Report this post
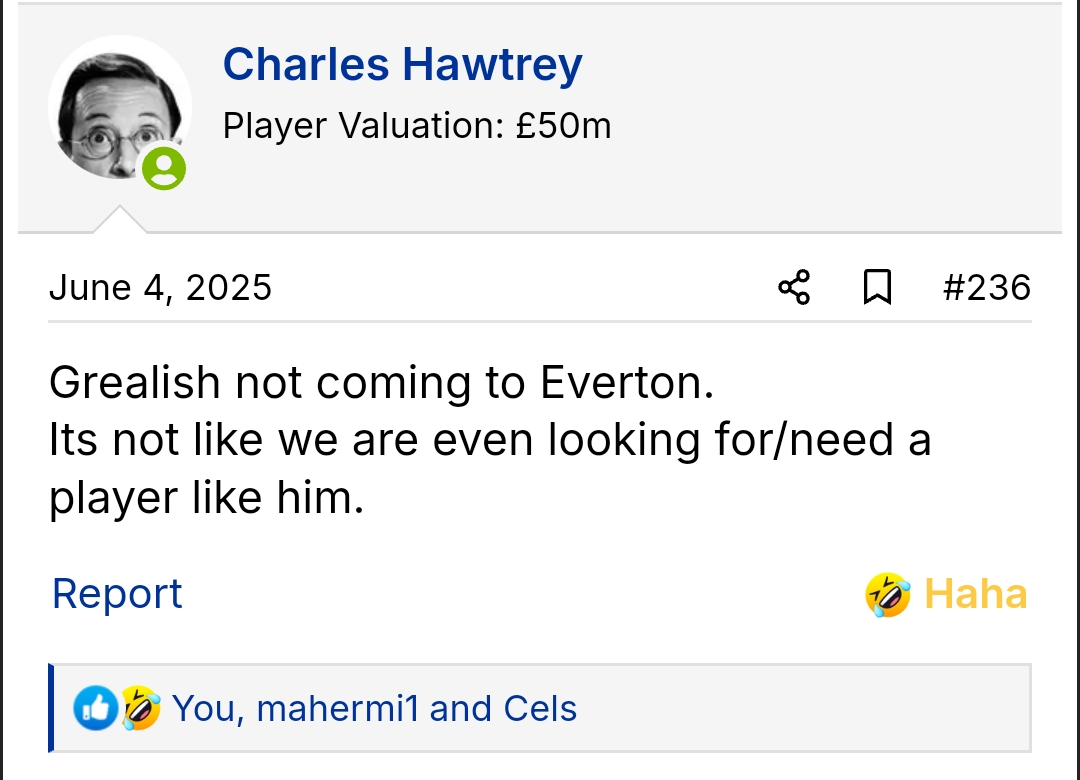This screenshot has height=780, width=1080. [x=117, y=594]
